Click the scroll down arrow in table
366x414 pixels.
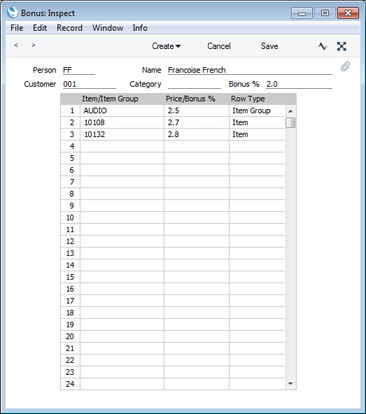[x=290, y=384]
